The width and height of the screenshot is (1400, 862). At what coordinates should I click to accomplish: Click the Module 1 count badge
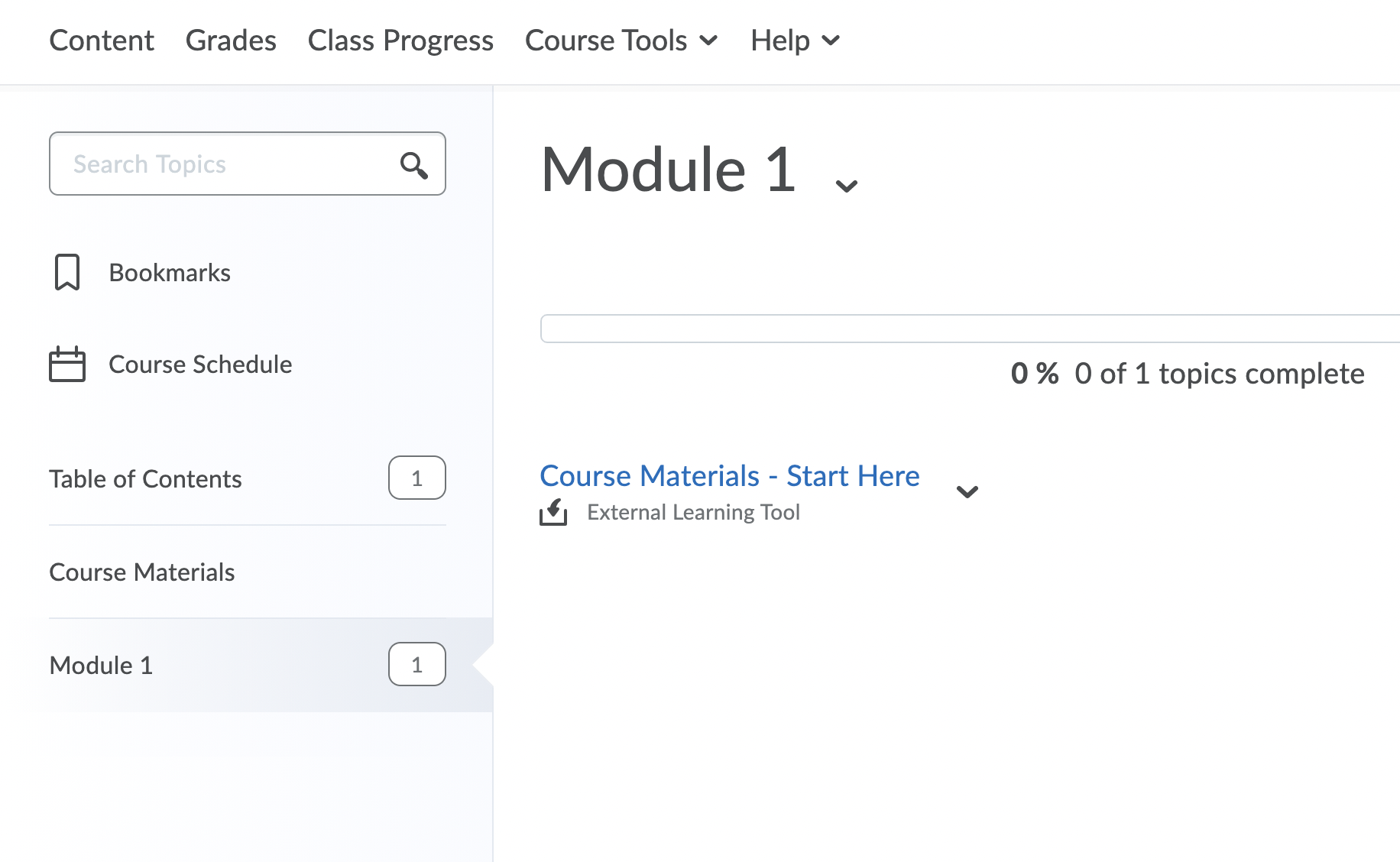coord(417,665)
